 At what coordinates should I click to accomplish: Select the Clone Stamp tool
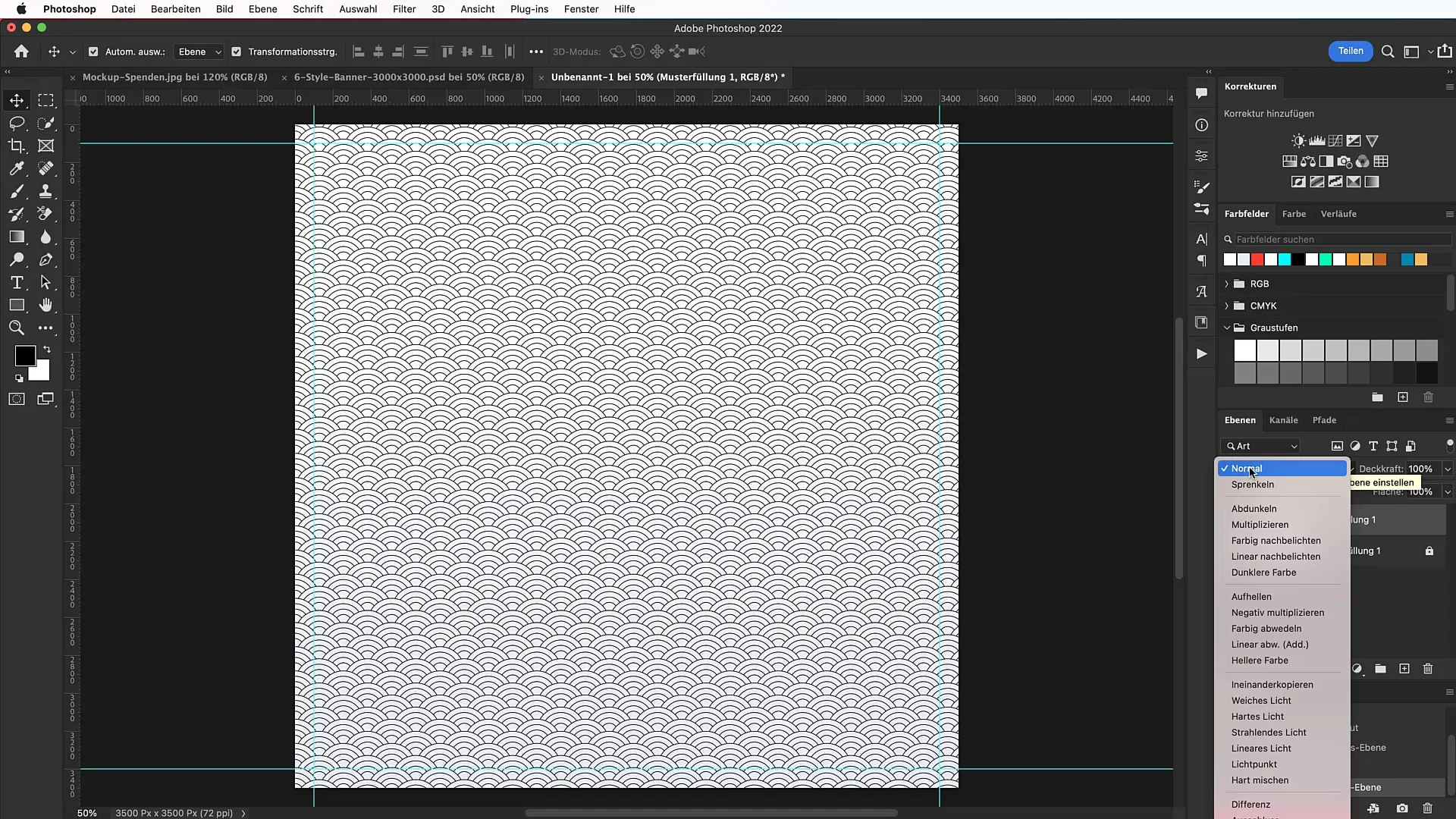click(x=46, y=191)
